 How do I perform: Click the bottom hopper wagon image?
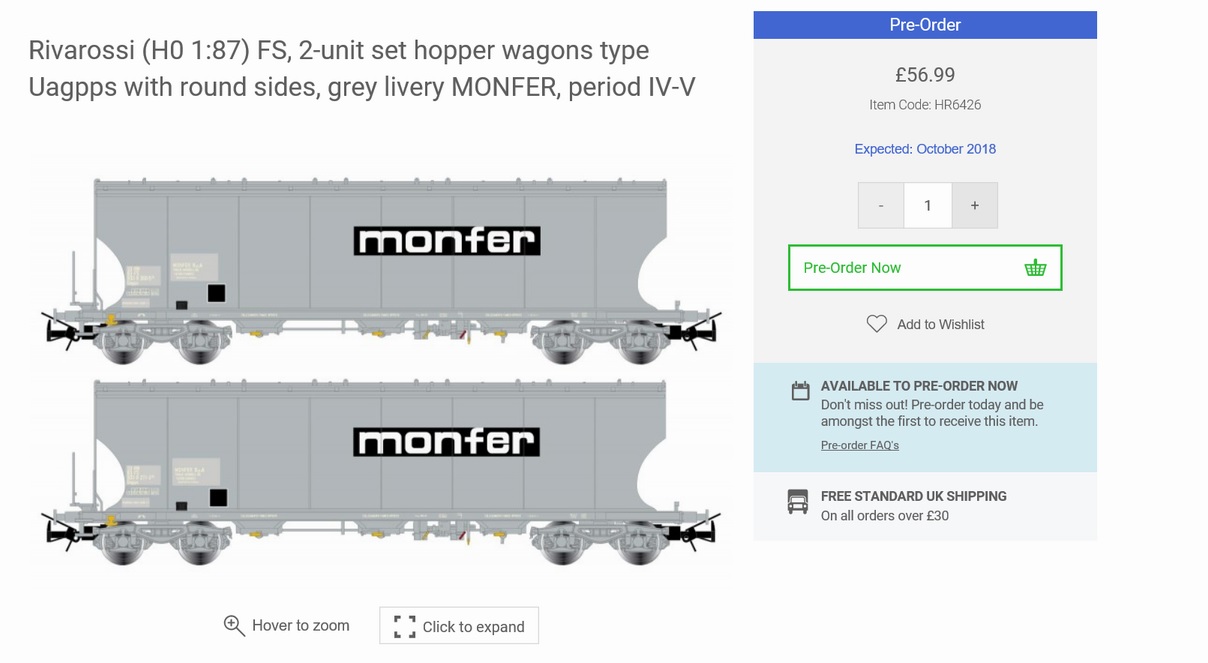[x=380, y=468]
